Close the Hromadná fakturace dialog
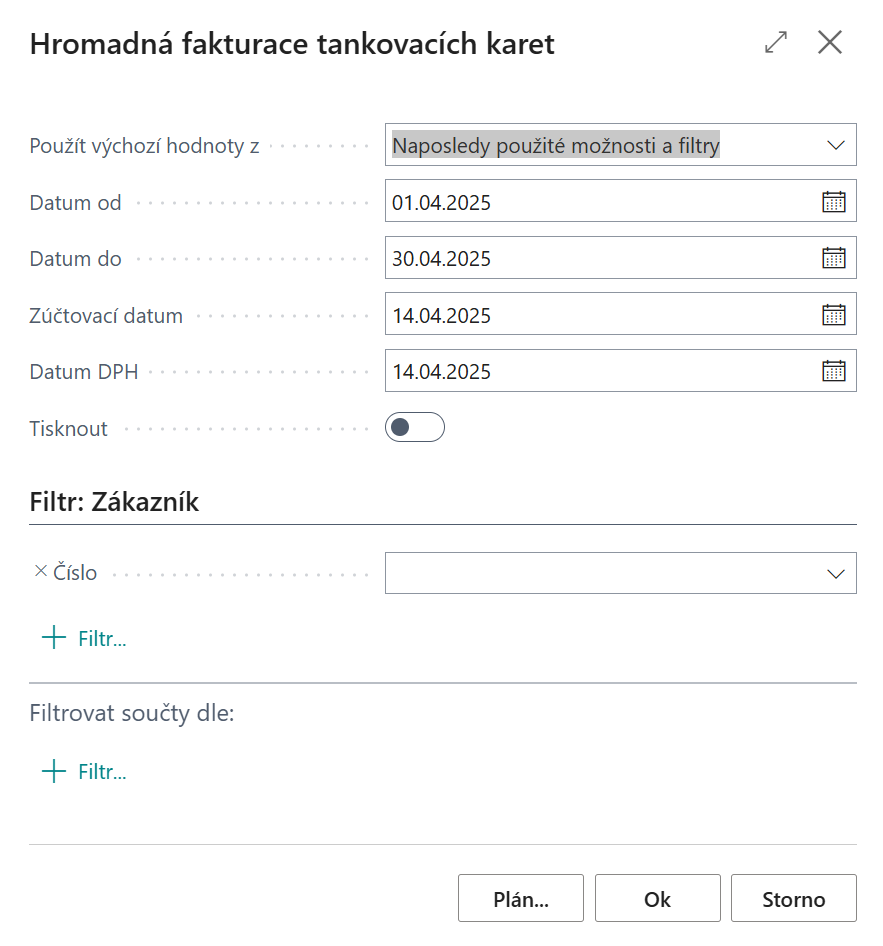This screenshot has height=946, width=883. 830,43
